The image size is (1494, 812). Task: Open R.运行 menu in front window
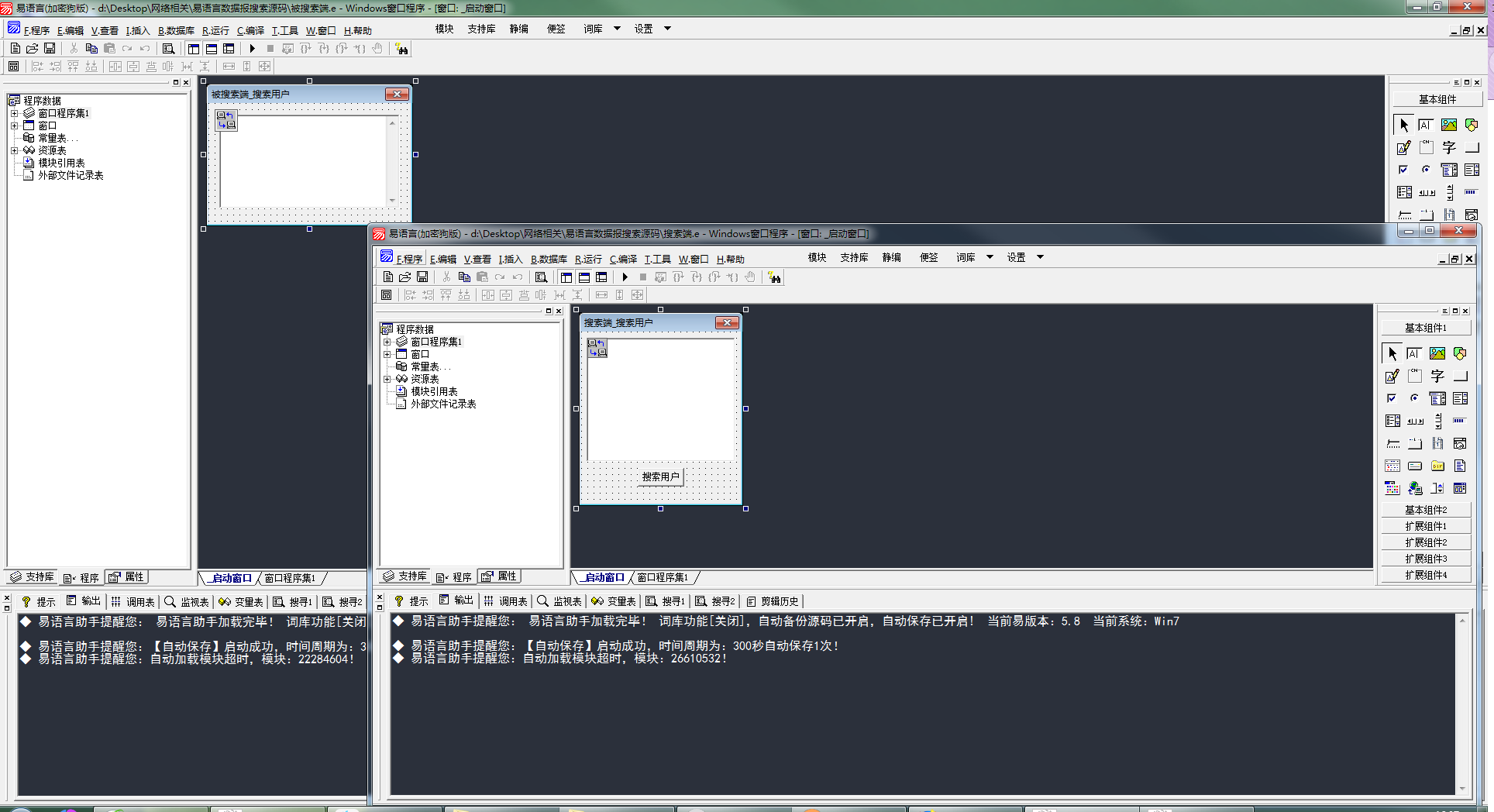pos(588,259)
